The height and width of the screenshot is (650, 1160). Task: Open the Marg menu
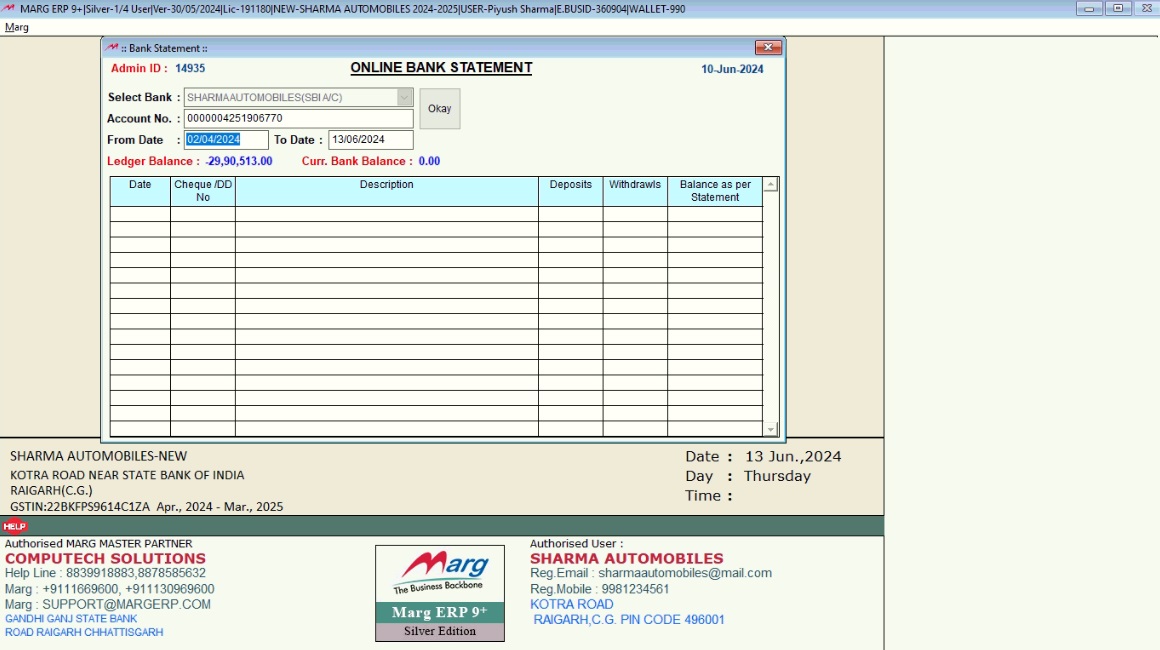pos(16,27)
